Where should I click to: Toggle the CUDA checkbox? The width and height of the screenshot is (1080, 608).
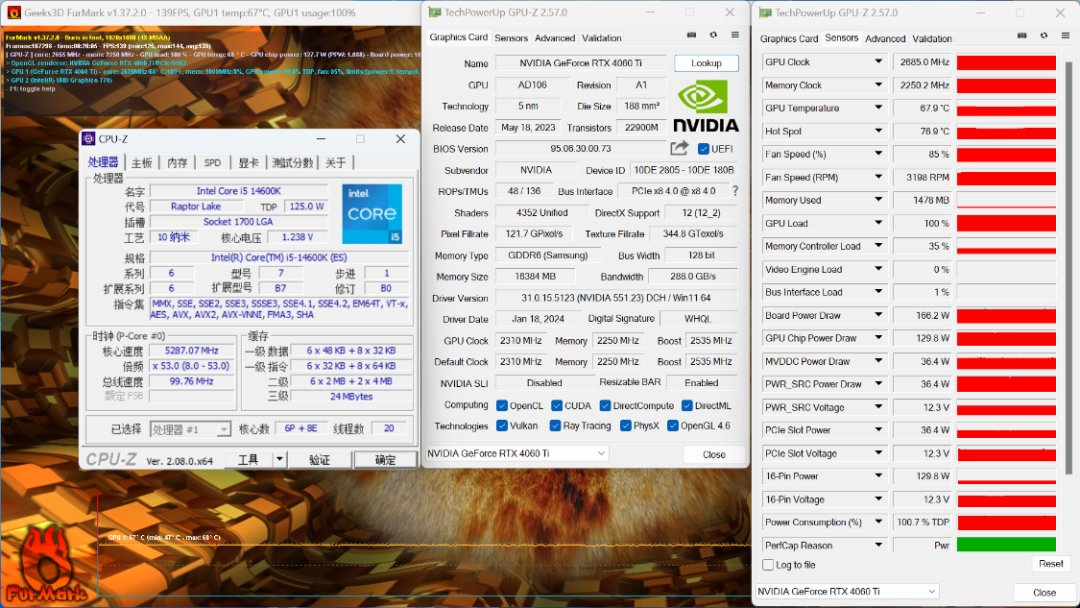(x=557, y=406)
